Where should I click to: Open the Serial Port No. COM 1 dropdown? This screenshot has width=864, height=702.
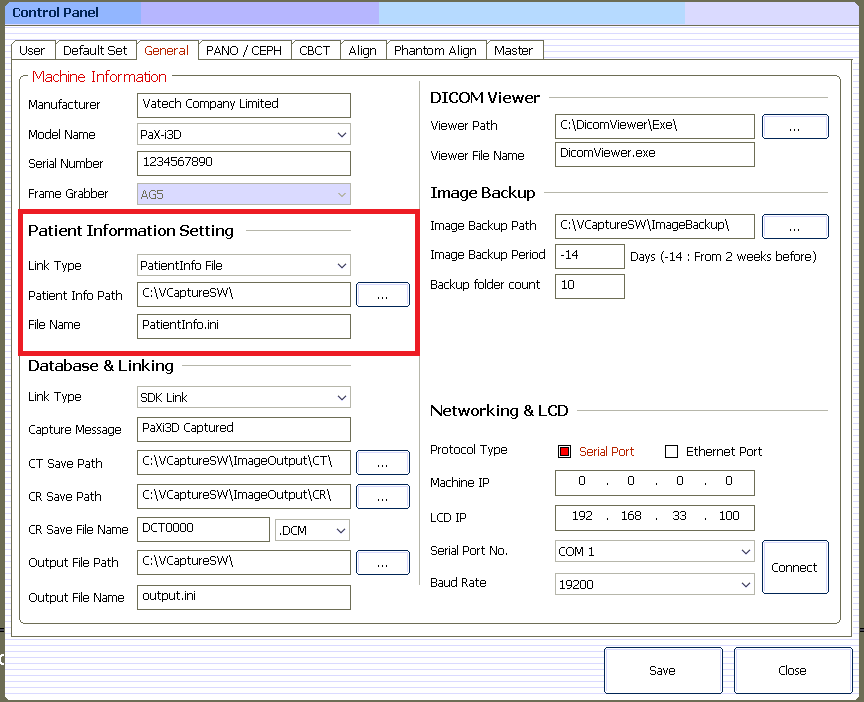click(x=655, y=551)
